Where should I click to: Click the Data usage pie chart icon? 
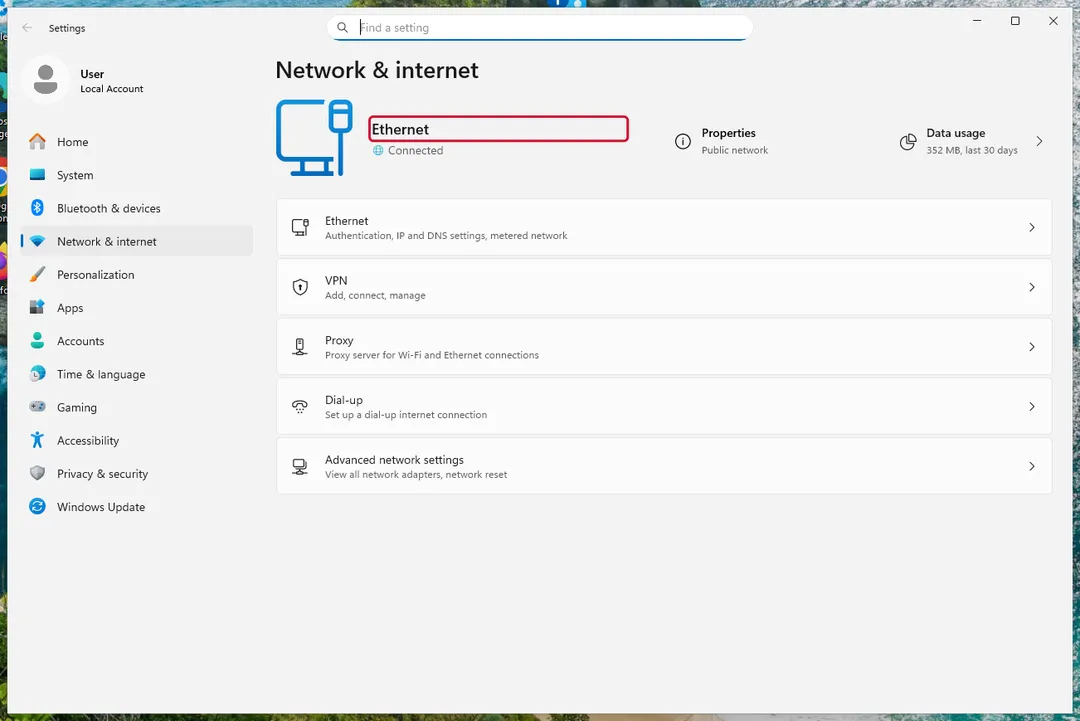tap(908, 142)
